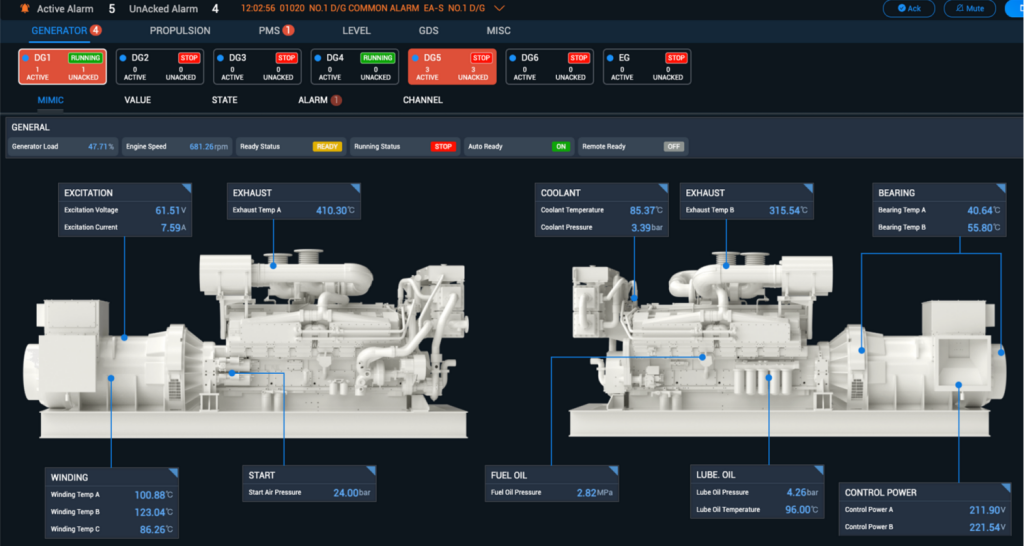The width and height of the screenshot is (1024, 546).
Task: Expand the alarm message dropdown chevron
Action: [x=500, y=8]
